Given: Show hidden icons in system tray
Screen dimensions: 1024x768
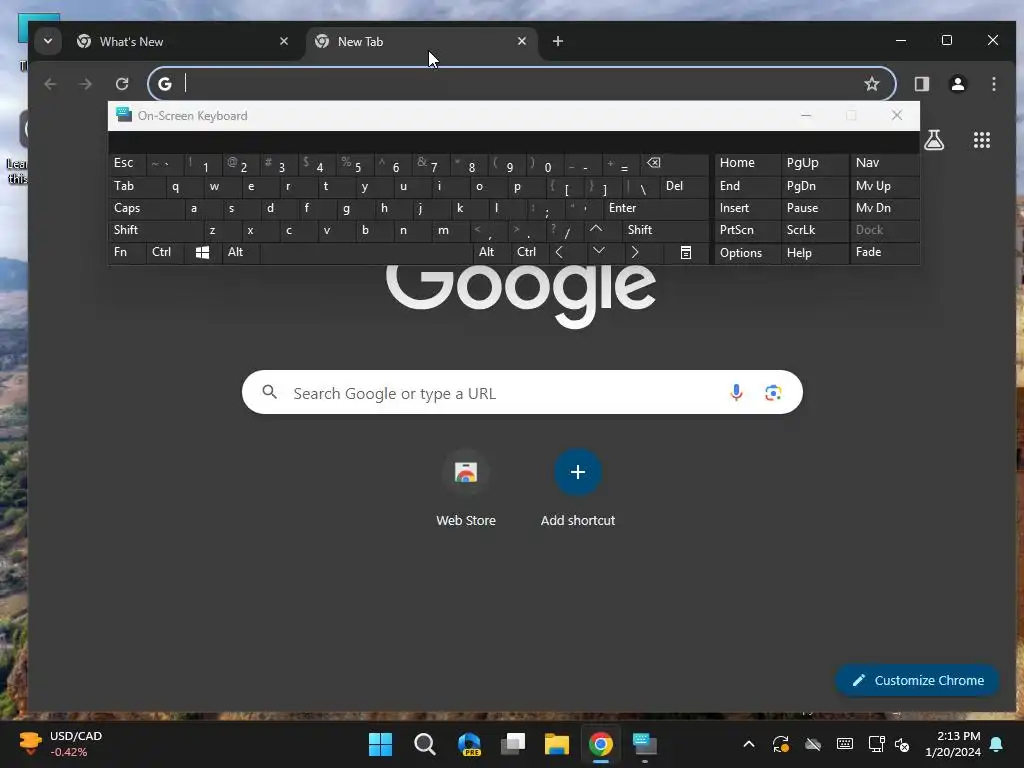Looking at the screenshot, I should pyautogui.click(x=749, y=744).
